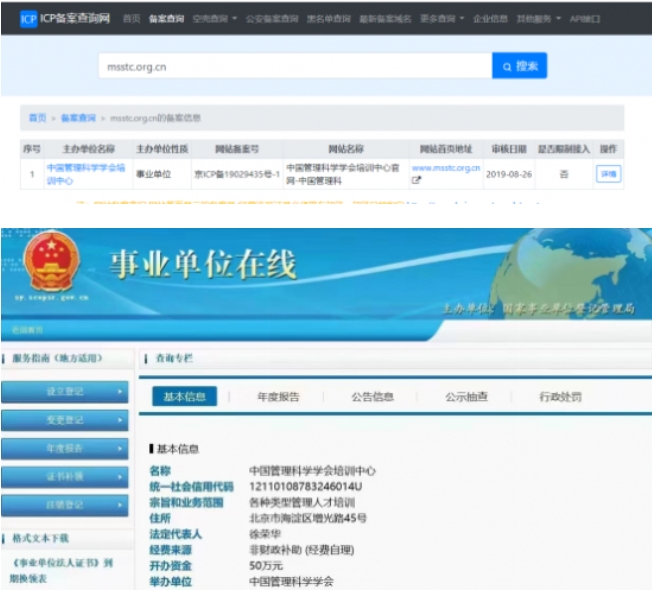Screen dimensions: 652x591
Task: Click the 服务指南（地方适用） sidebar heading
Action: 57,358
